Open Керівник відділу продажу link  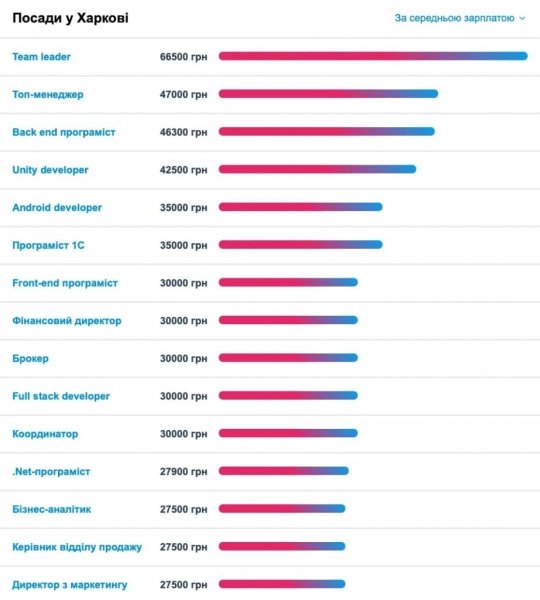click(77, 547)
